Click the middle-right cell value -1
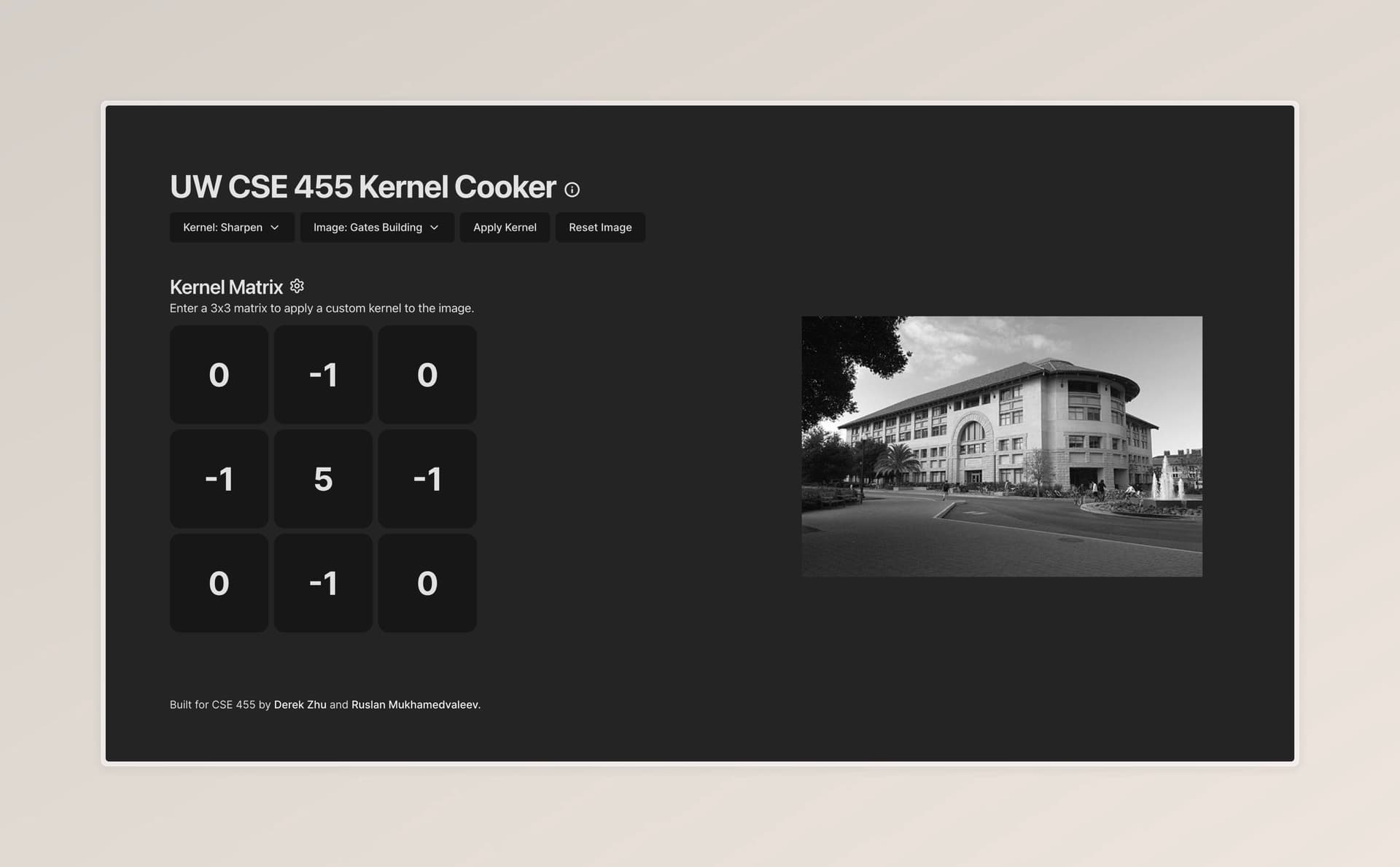The image size is (1400, 867). tap(427, 479)
